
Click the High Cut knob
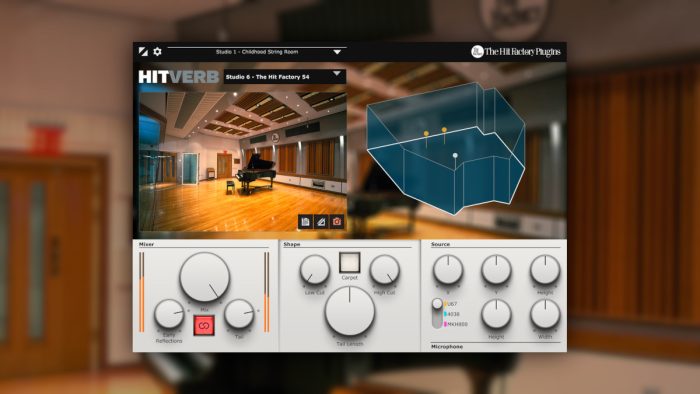[384, 270]
